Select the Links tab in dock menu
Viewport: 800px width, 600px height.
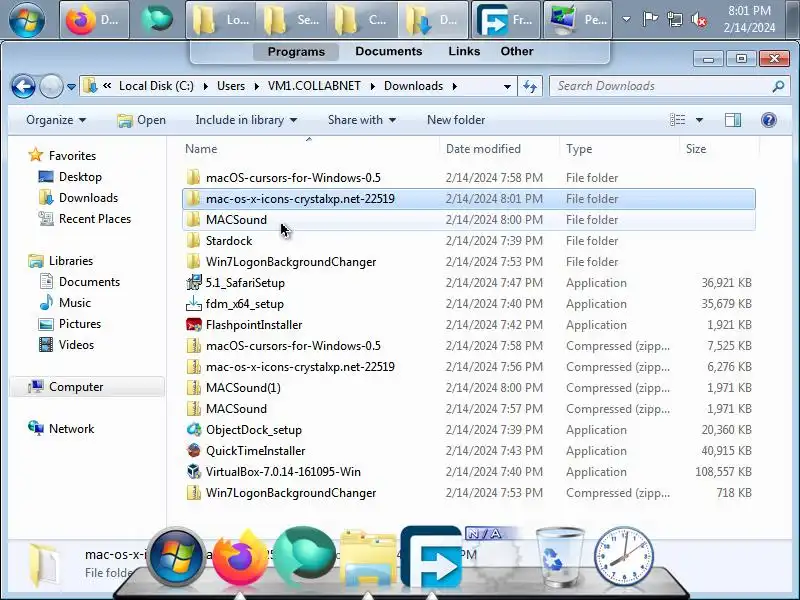point(464,51)
